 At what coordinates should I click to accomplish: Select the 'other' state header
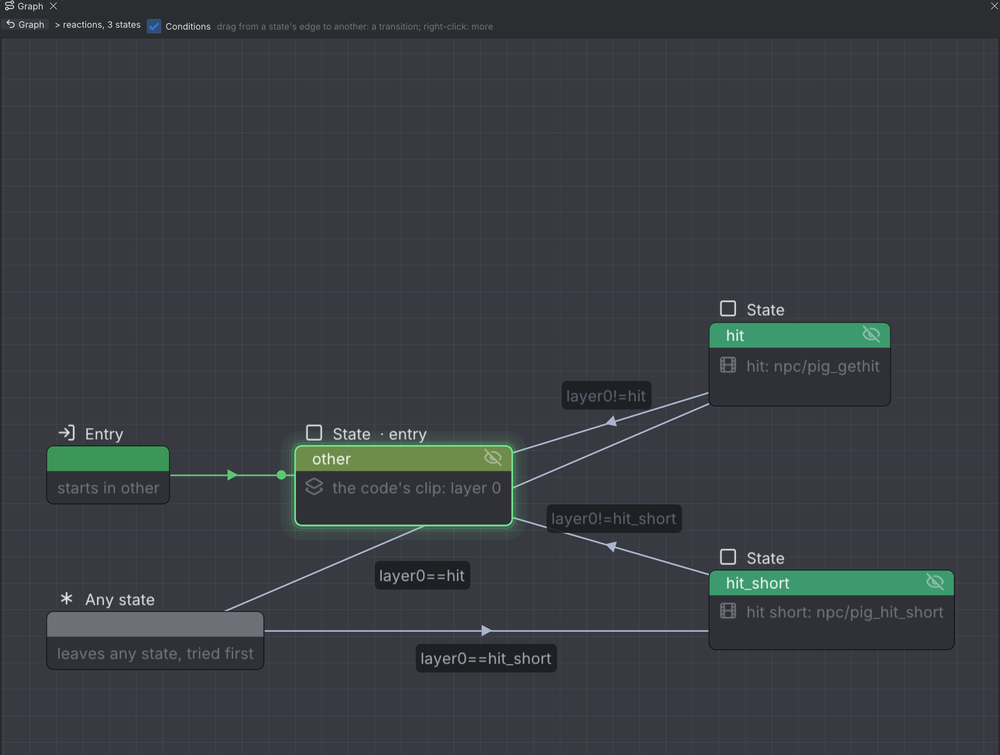coord(404,459)
